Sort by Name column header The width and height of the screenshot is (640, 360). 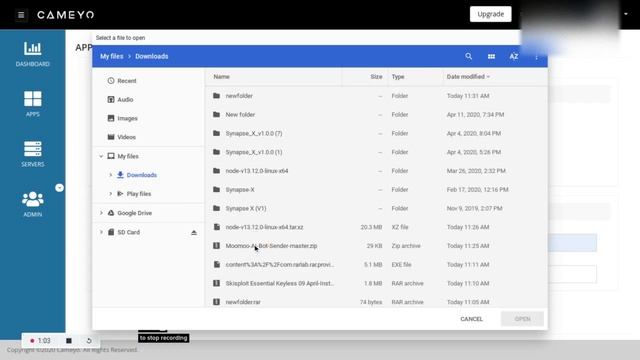click(222, 77)
